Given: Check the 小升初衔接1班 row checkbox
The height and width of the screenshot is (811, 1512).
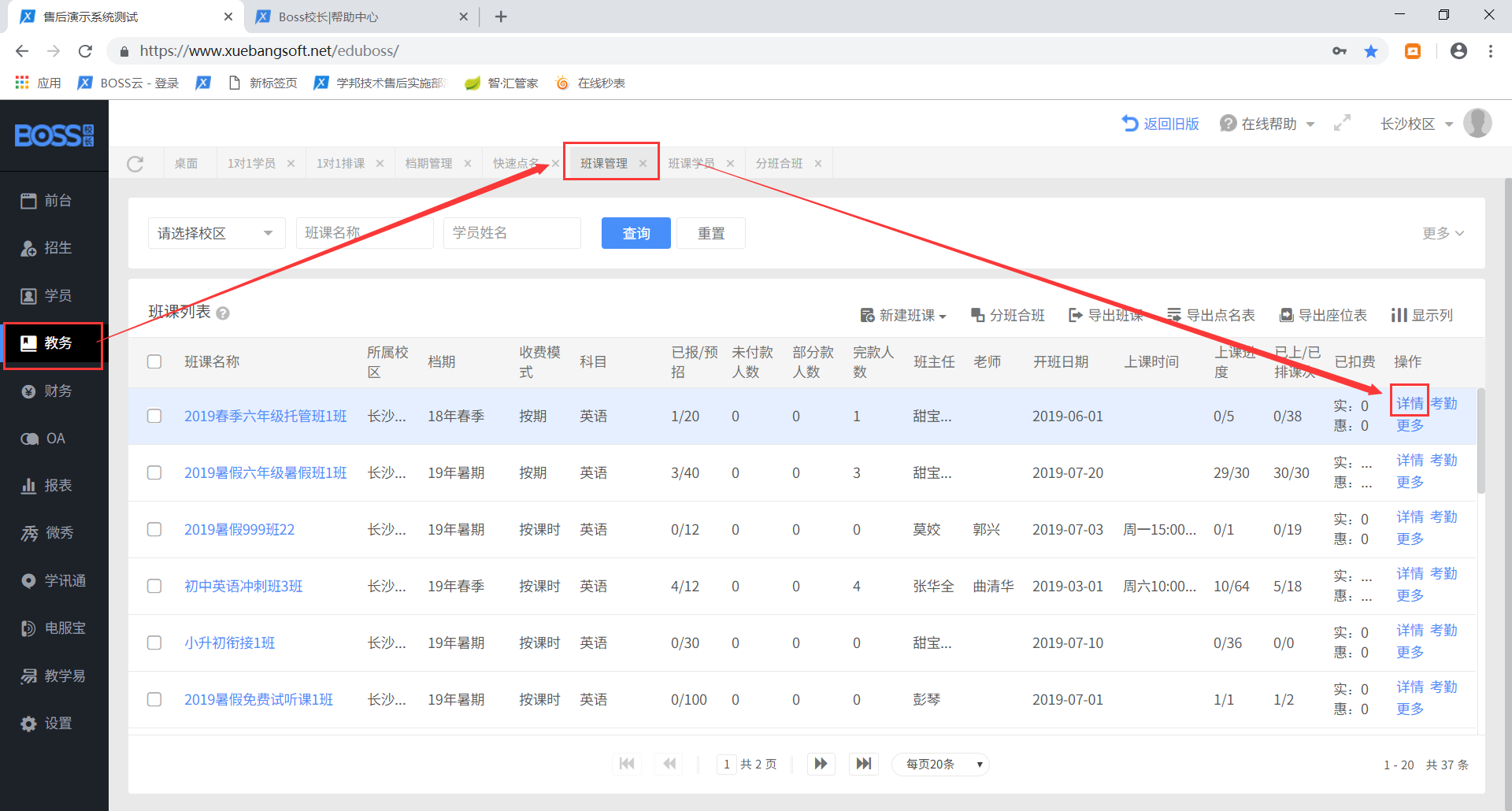Looking at the screenshot, I should (154, 643).
